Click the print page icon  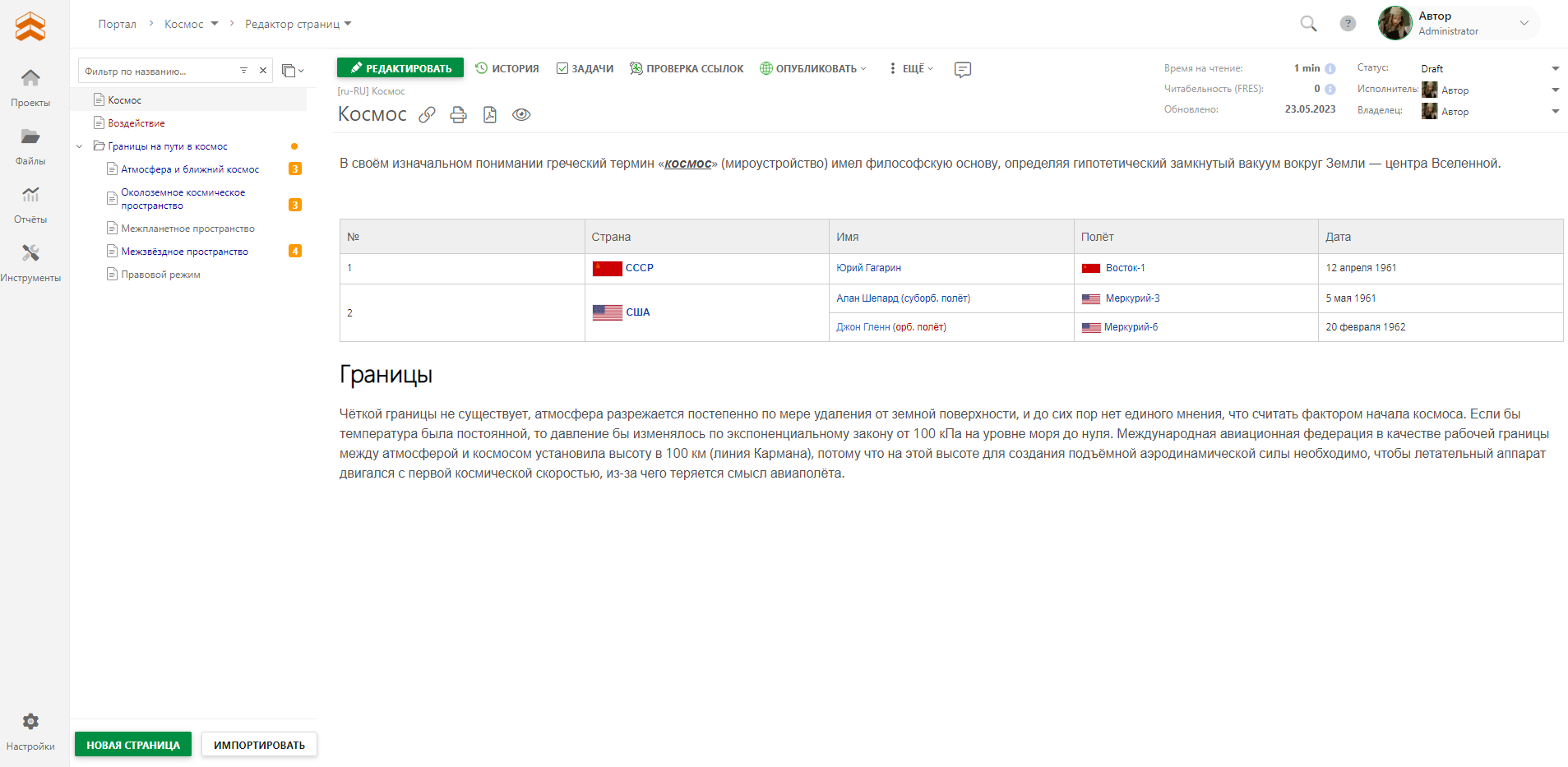[458, 115]
